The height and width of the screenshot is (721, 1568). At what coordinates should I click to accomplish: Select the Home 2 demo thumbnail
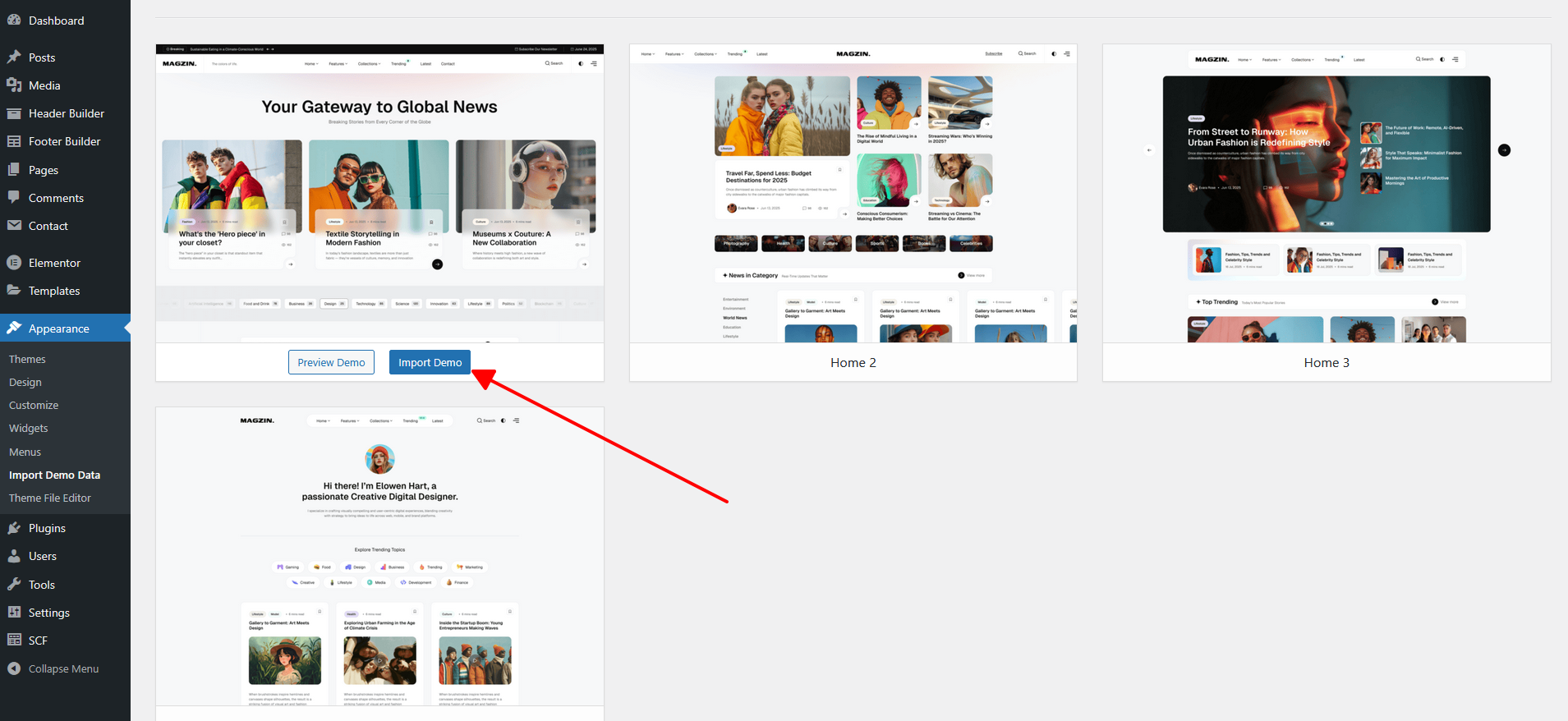tap(853, 194)
